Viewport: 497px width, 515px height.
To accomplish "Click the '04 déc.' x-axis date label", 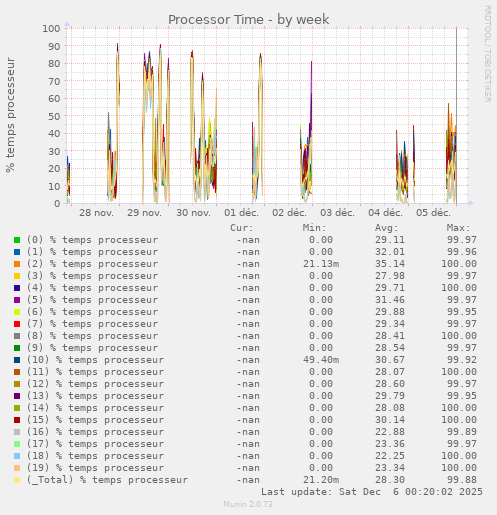I will tap(385, 213).
